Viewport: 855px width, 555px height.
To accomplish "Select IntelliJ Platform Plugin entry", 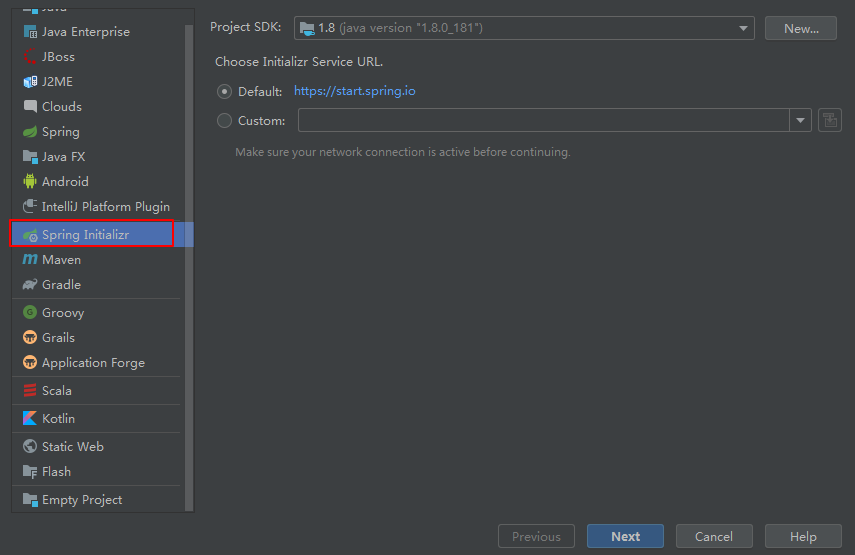I will (98, 207).
